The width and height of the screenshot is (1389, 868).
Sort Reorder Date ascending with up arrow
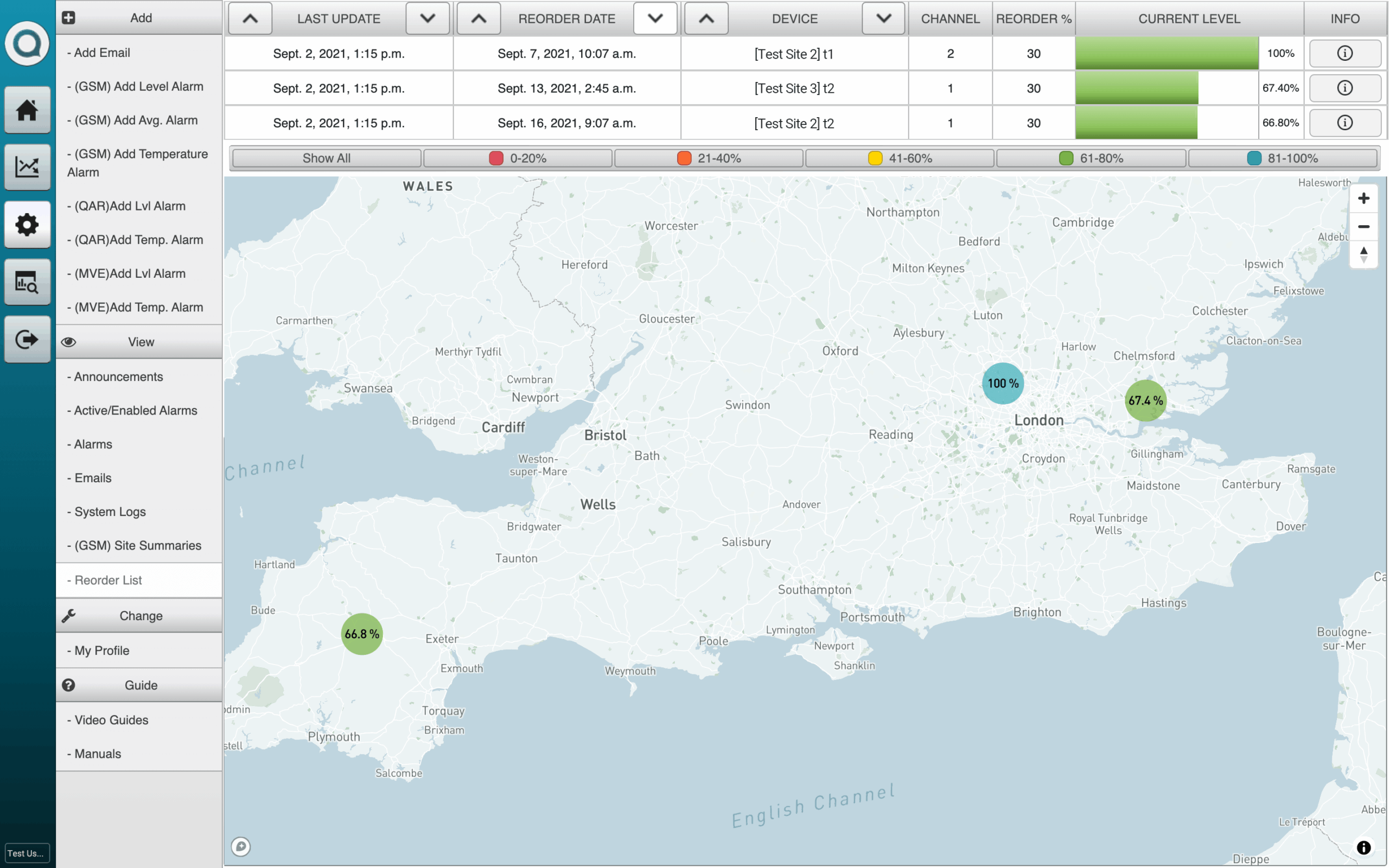479,18
